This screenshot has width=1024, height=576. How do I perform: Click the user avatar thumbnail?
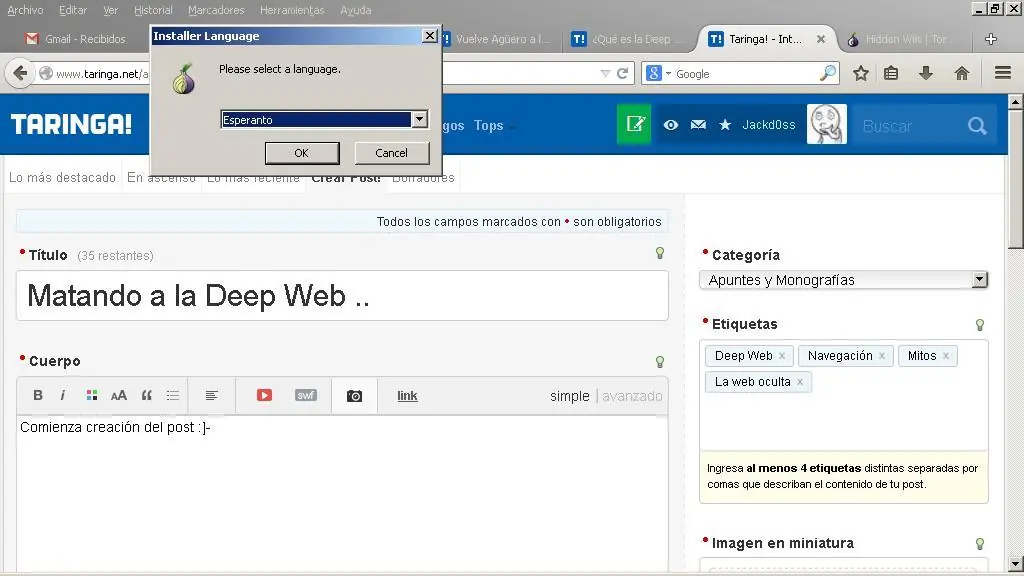(827, 124)
